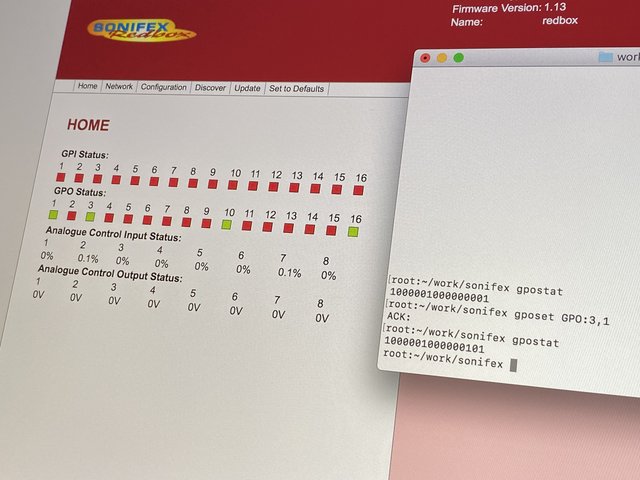Image resolution: width=640 pixels, height=480 pixels.
Task: Click the GPO Status label
Action: (x=80, y=192)
